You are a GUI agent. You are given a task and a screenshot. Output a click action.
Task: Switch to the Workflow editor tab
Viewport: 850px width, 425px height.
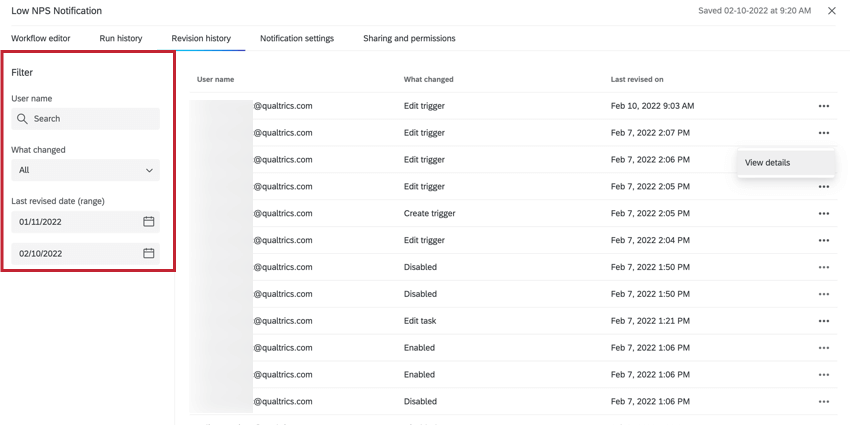point(41,39)
